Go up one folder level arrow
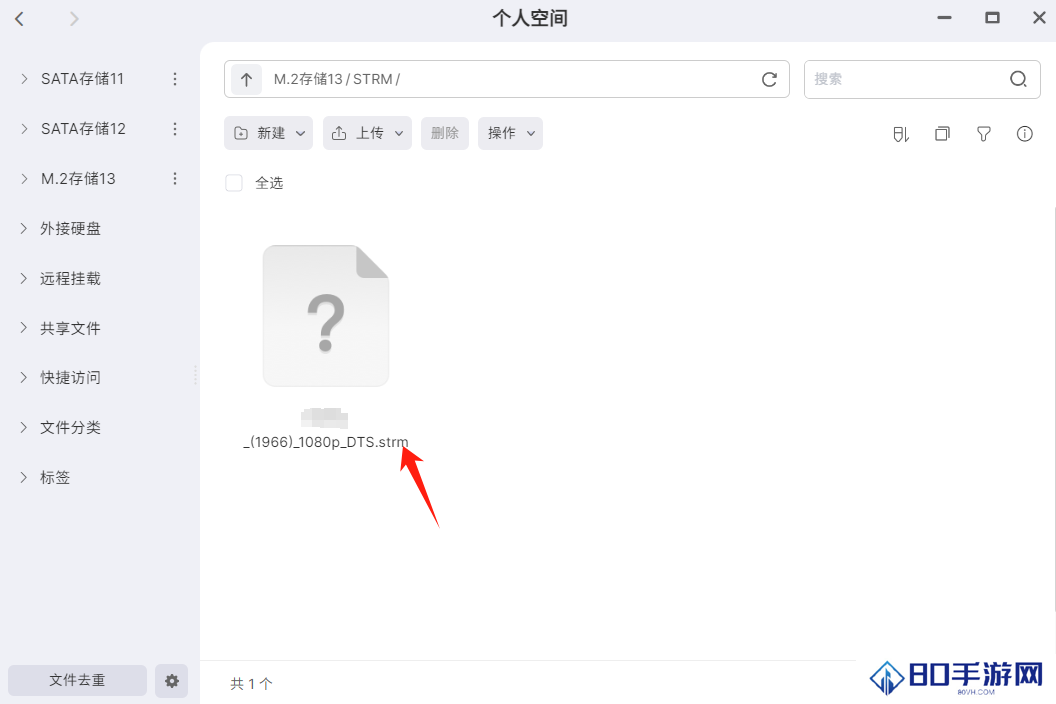 coord(246,79)
